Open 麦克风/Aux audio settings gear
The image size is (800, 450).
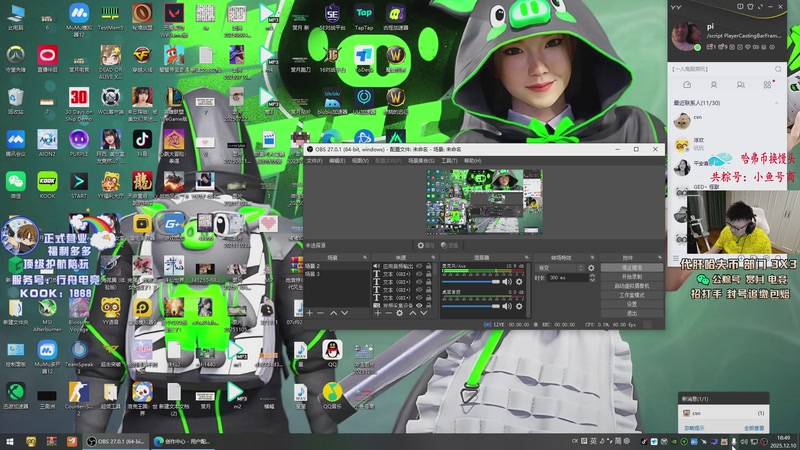[519, 282]
